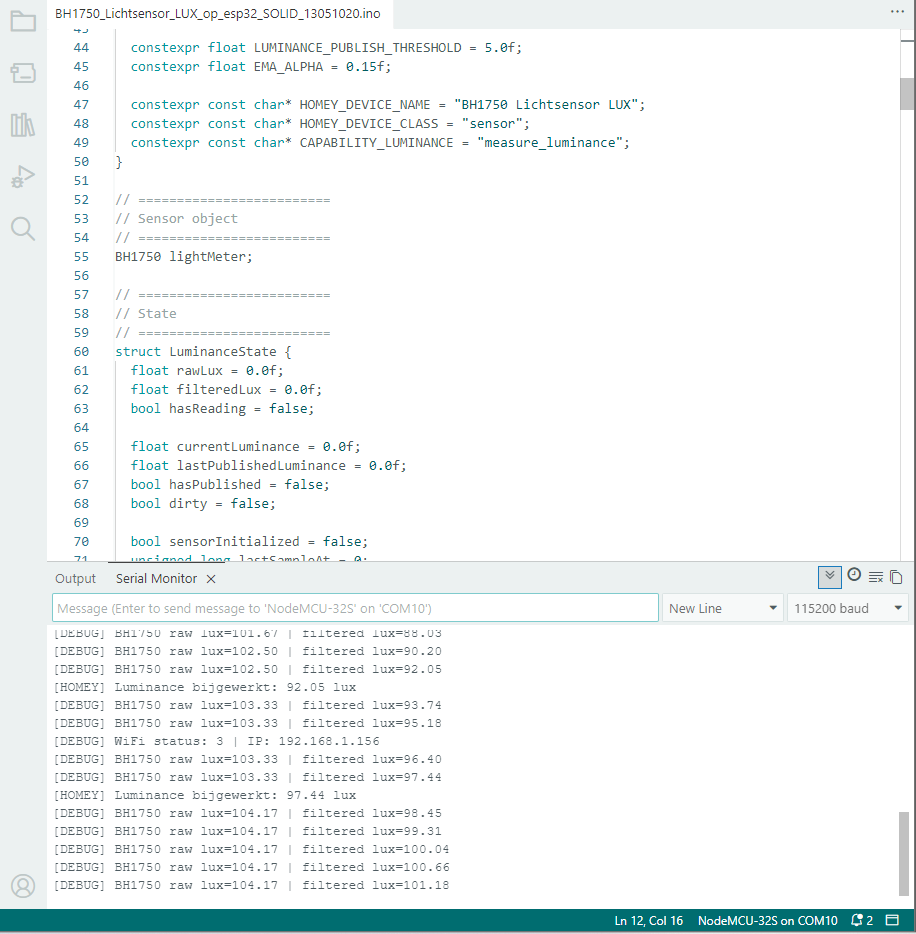Open the New Line line-ending dropdown
The width and height of the screenshot is (916, 934).
pyautogui.click(x=722, y=608)
